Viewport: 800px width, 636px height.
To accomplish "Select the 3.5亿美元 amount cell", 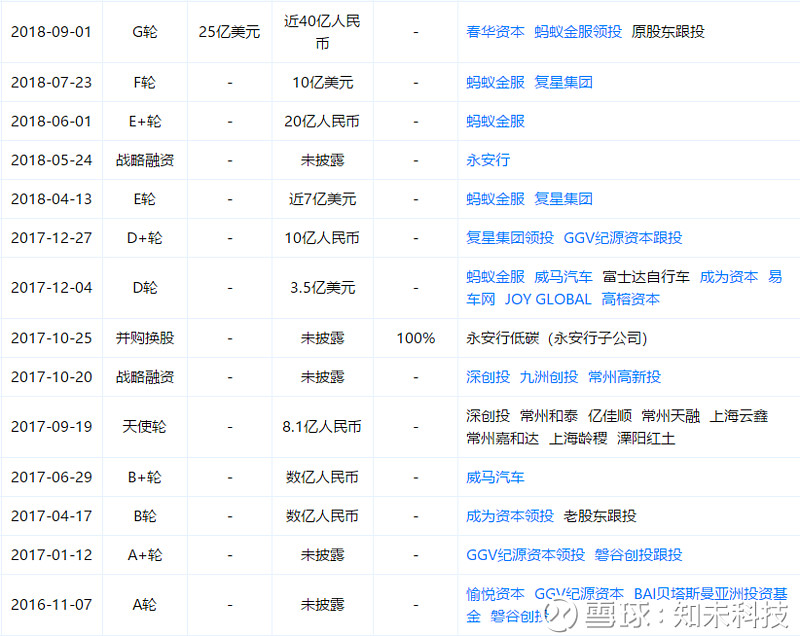I will [x=322, y=288].
